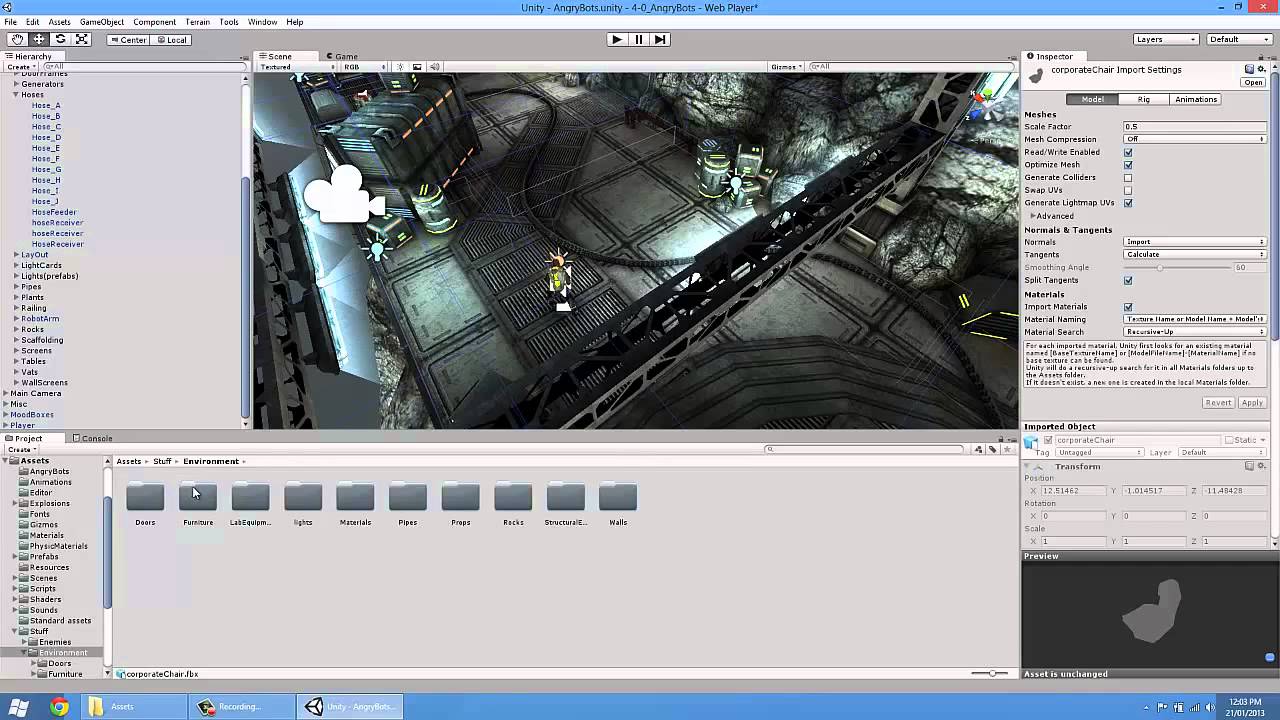The width and height of the screenshot is (1280, 720).
Task: Click the Play button
Action: [617, 39]
